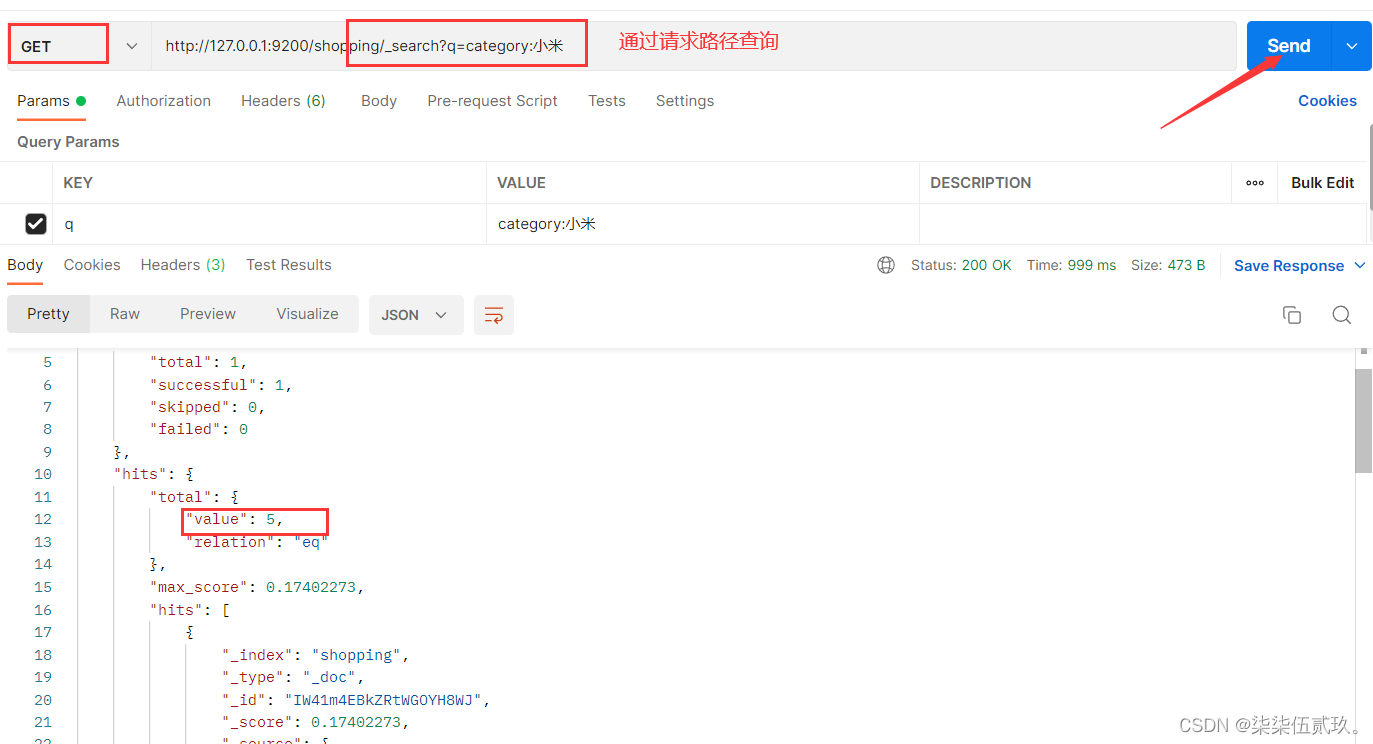Select the Pretty view
This screenshot has width=1373, height=744.
pos(48,314)
